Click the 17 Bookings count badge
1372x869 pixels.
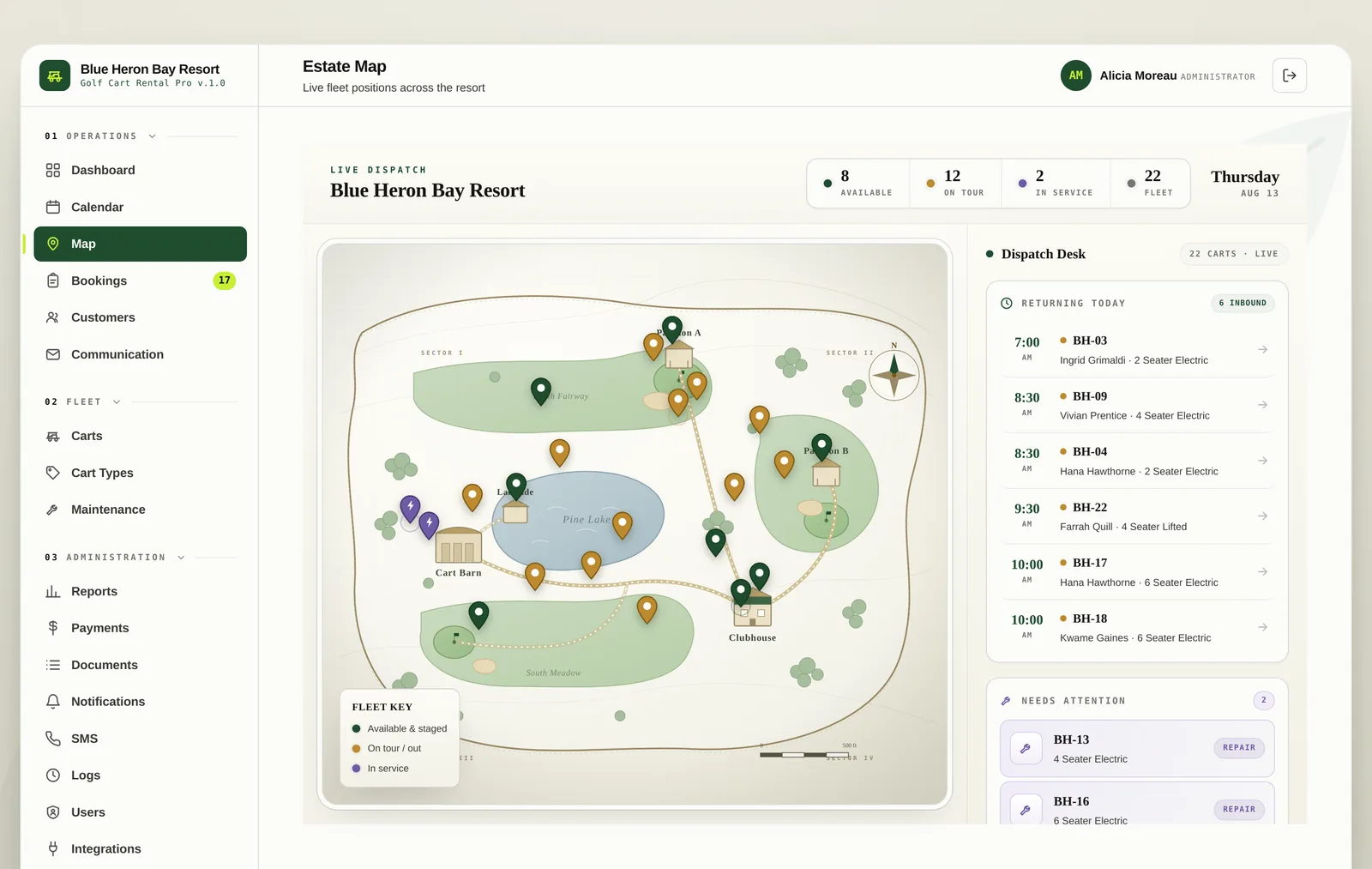pos(224,281)
